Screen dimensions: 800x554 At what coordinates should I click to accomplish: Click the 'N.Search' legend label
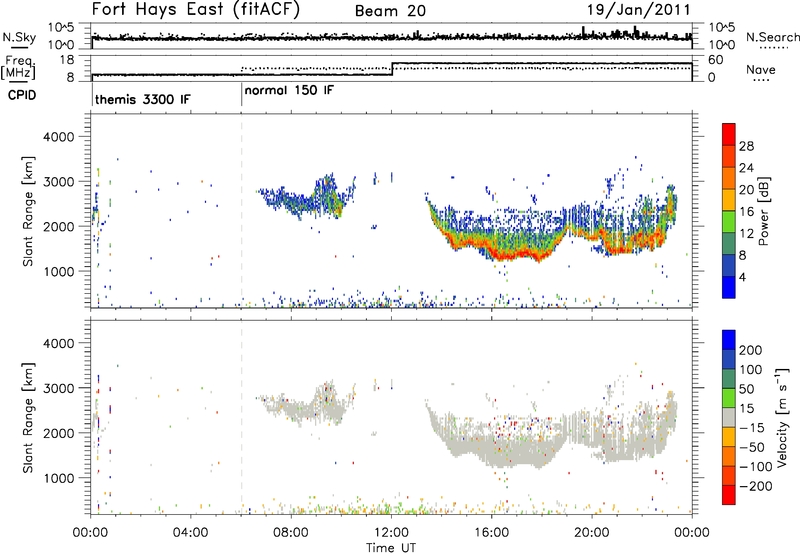[x=772, y=37]
